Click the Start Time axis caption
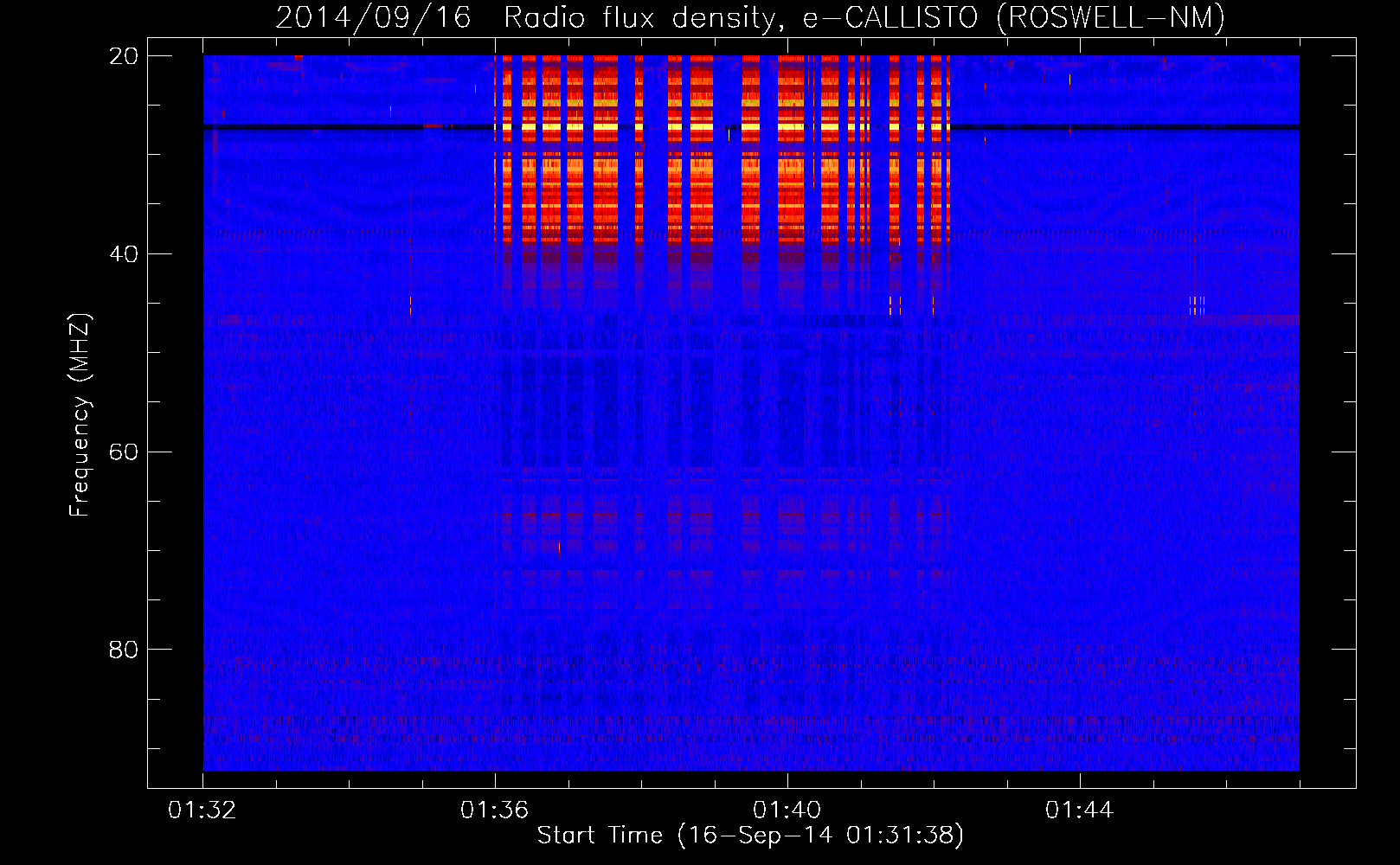The width and height of the screenshot is (1400, 865). click(x=750, y=836)
